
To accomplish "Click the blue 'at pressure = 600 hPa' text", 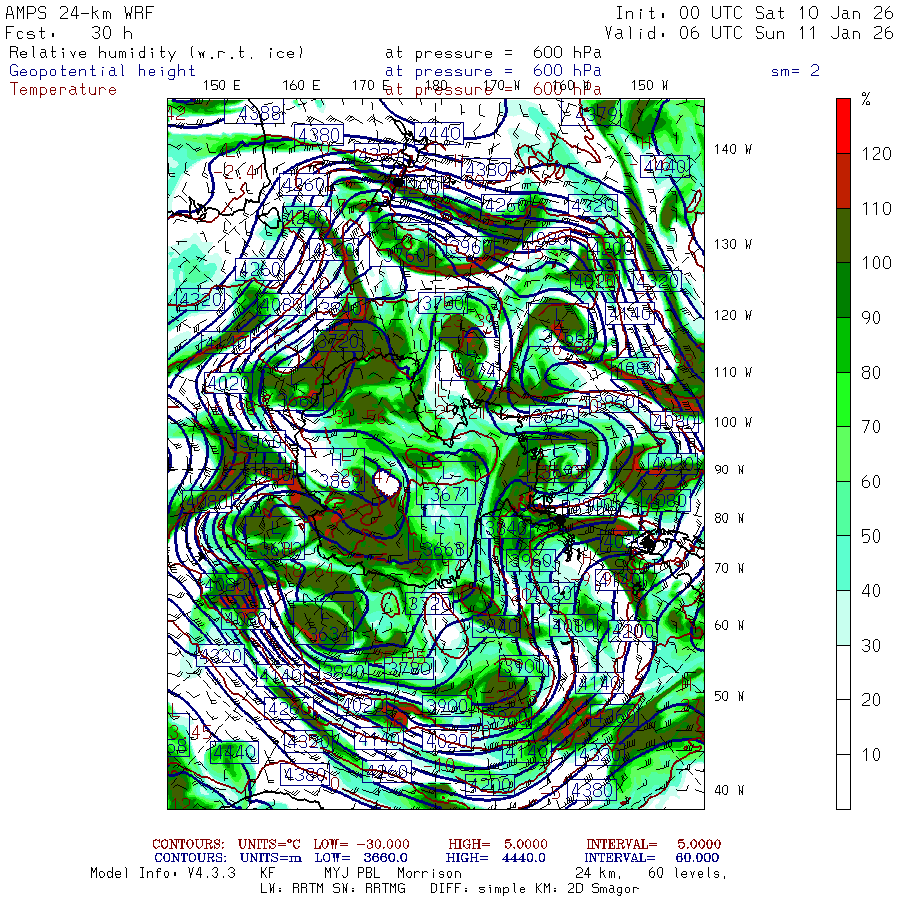I will (x=493, y=71).
